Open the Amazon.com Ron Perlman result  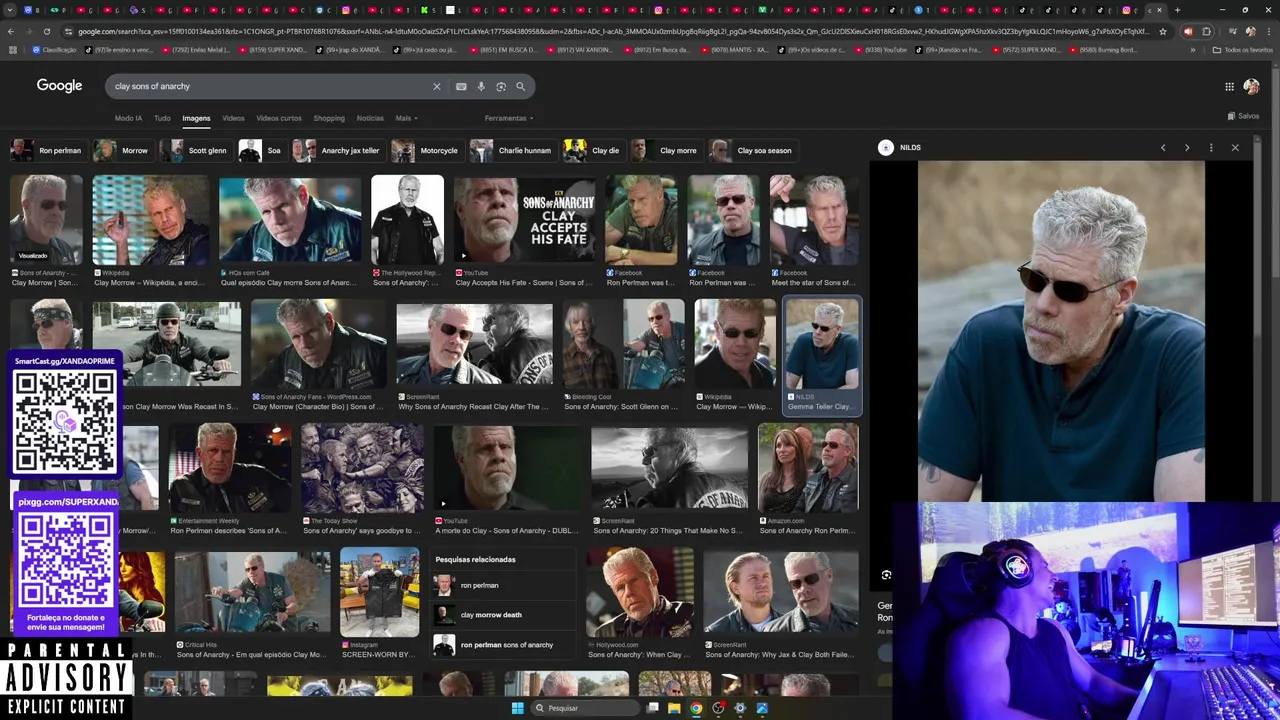pos(808,468)
